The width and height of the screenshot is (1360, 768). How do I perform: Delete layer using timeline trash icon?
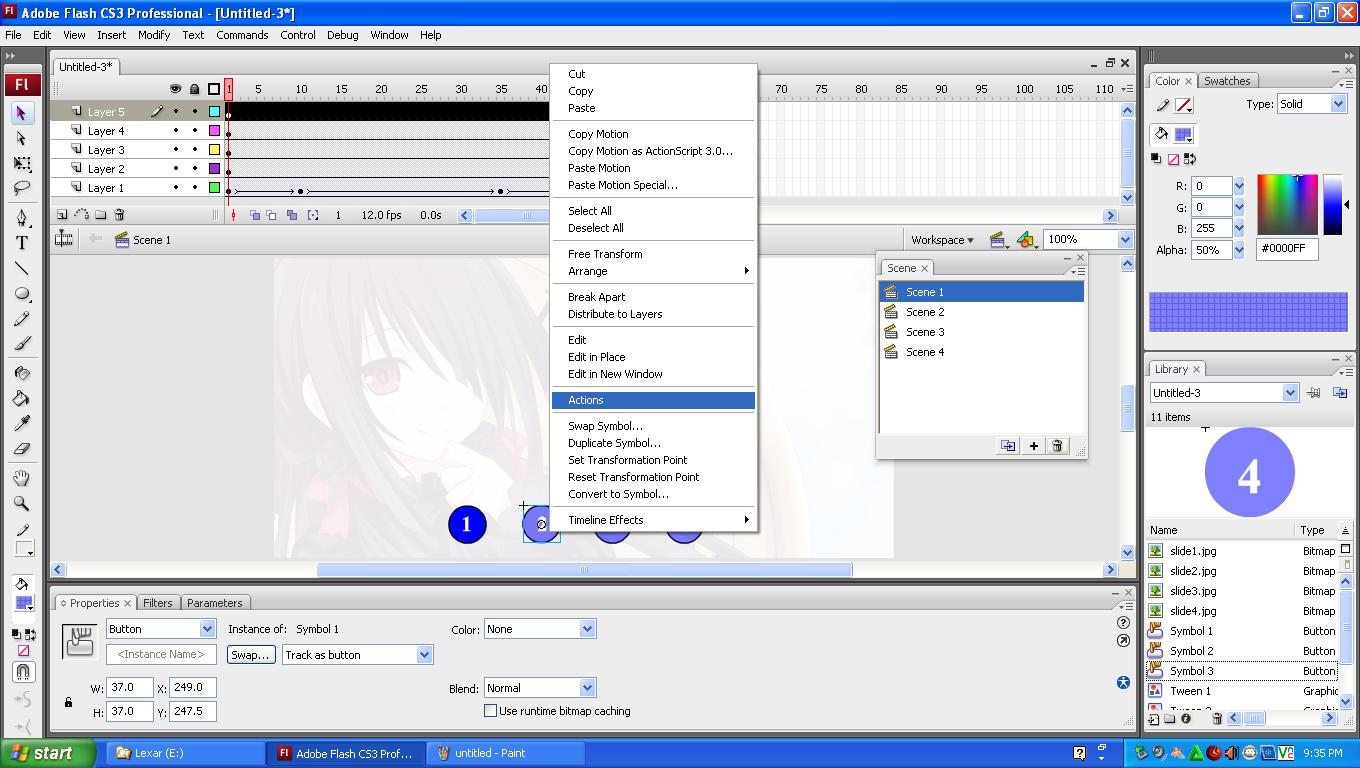[119, 215]
